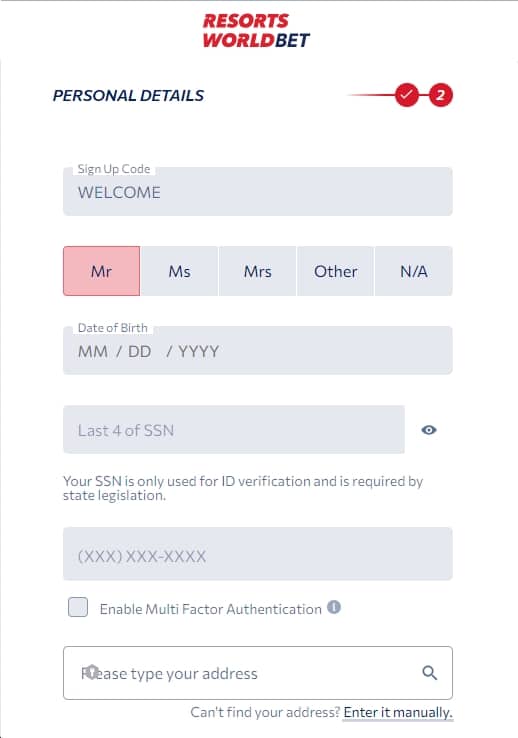Open the Enter it manually link
The height and width of the screenshot is (738, 518).
398,712
